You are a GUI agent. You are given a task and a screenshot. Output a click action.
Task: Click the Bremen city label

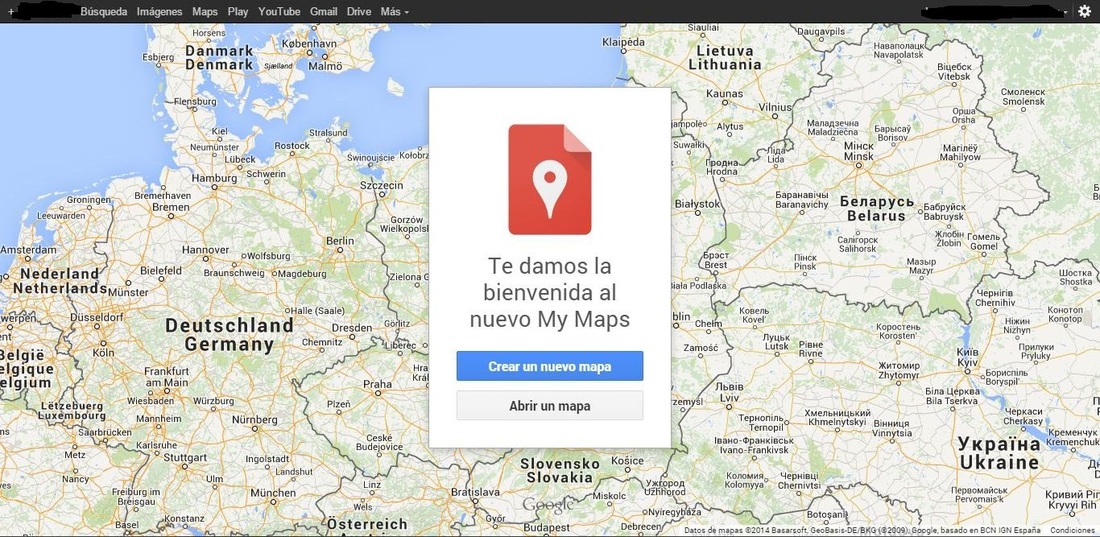[170, 207]
